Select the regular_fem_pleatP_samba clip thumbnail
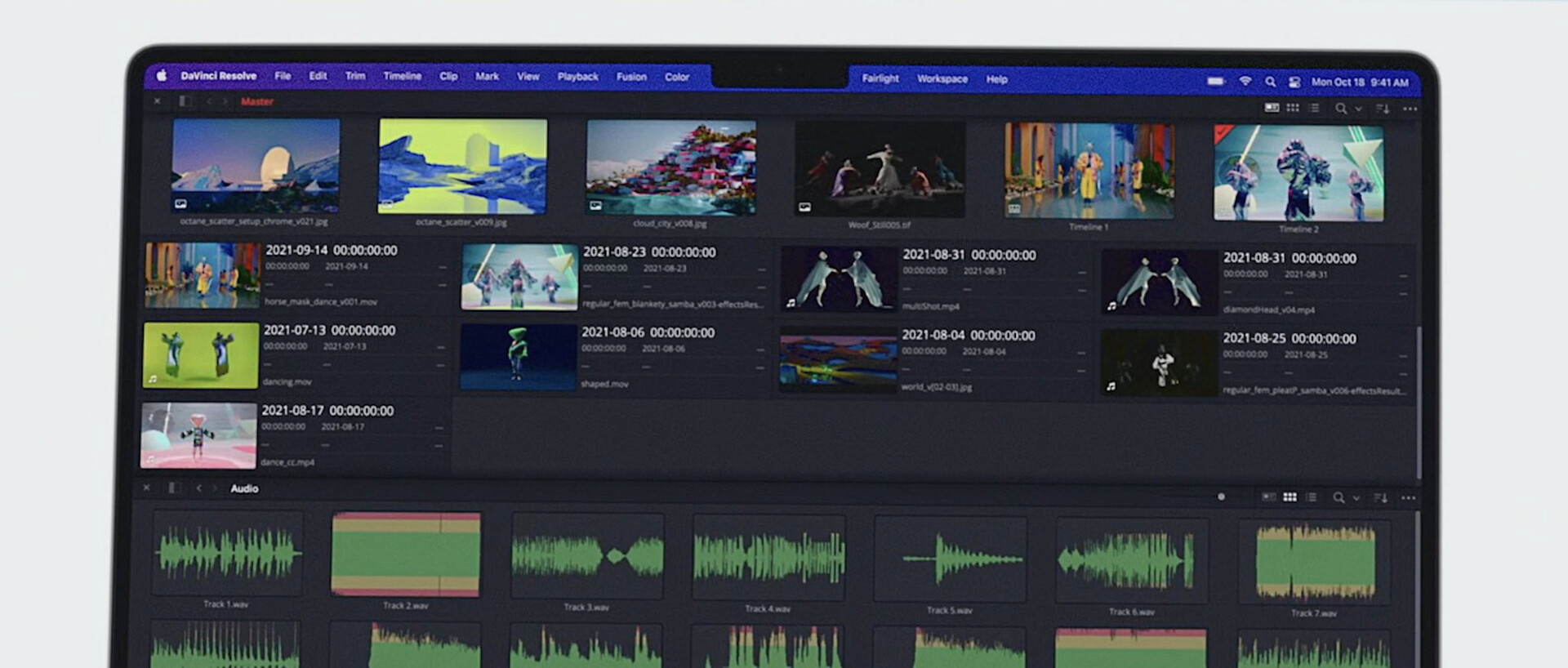Image resolution: width=1568 pixels, height=668 pixels. (x=1159, y=363)
